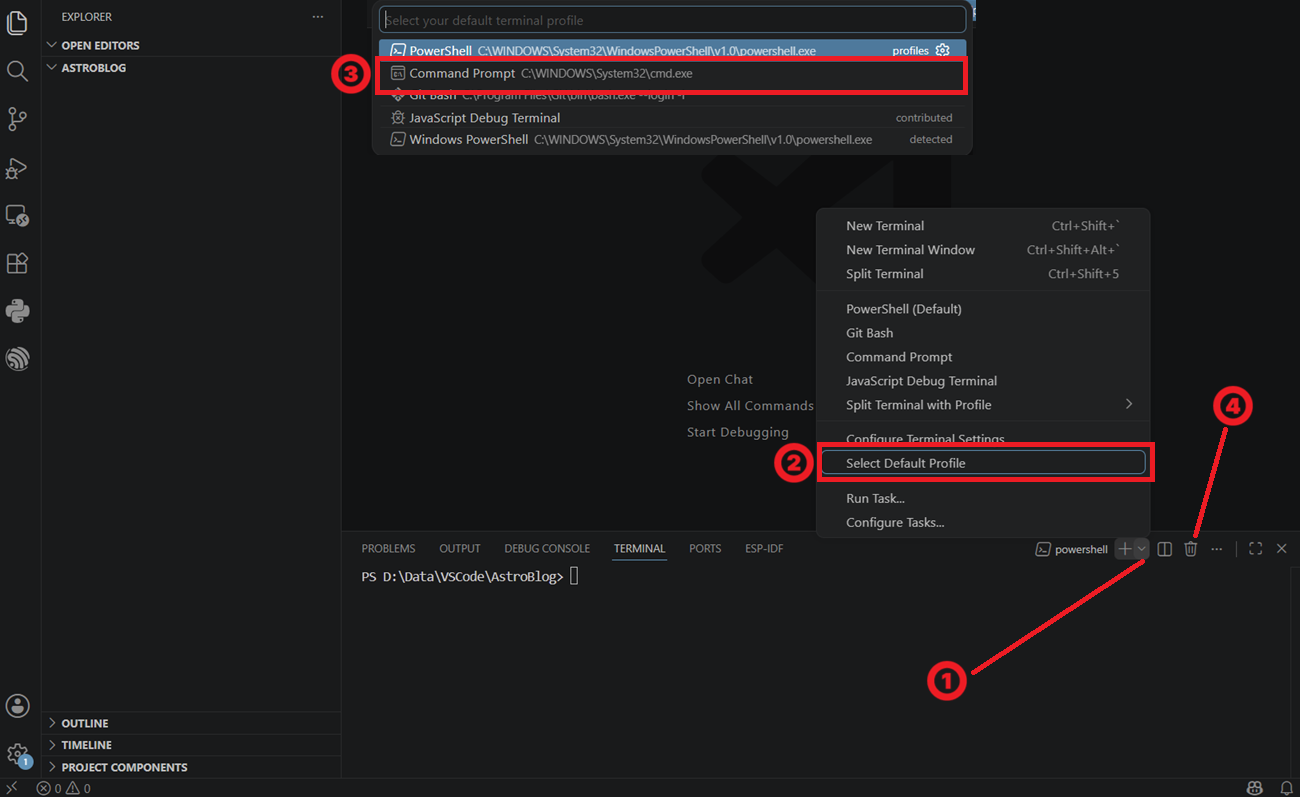Expand the Outline section
This screenshot has width=1300, height=797.
click(191, 723)
